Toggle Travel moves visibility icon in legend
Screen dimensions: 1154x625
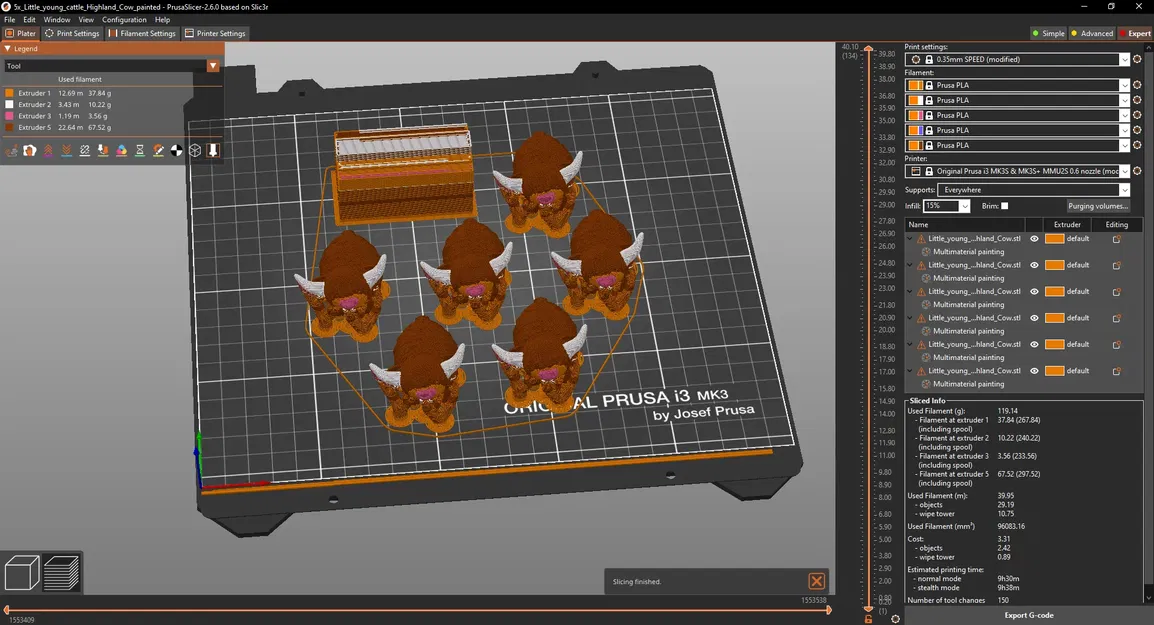pos(11,150)
